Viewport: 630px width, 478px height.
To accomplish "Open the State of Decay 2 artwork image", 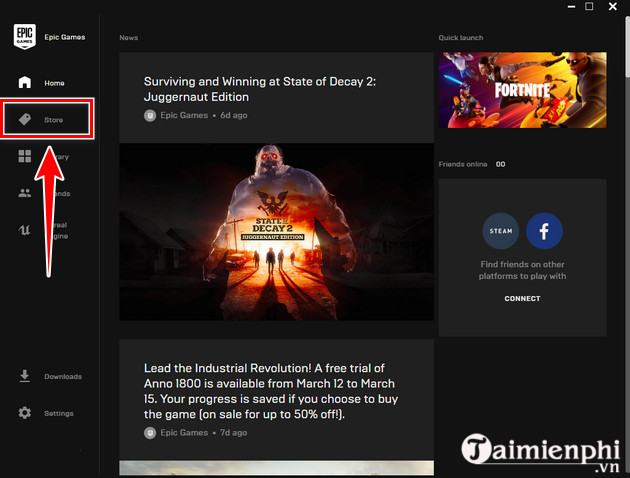I will [276, 232].
